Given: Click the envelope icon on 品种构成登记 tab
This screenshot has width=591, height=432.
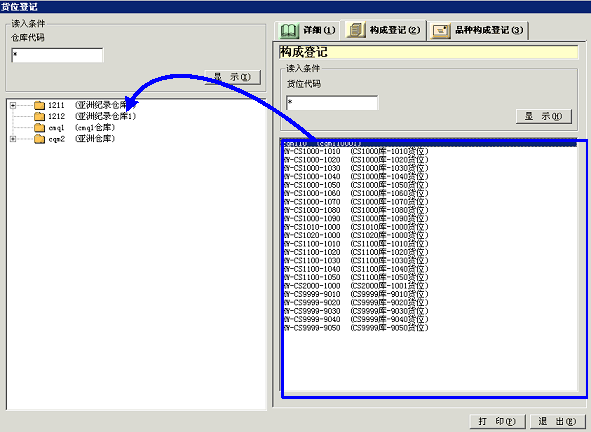Looking at the screenshot, I should [441, 31].
